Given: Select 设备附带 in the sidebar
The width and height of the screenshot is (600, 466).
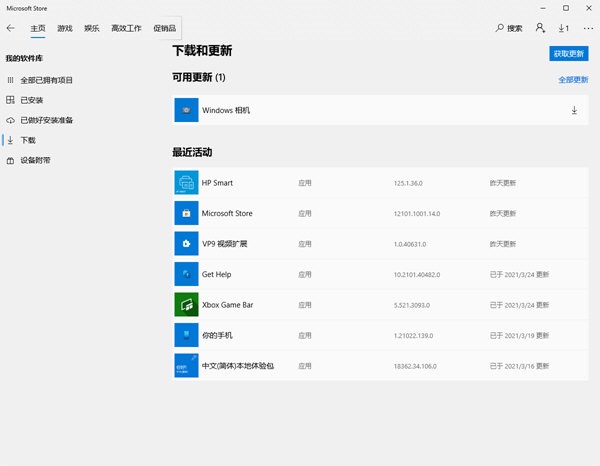Looking at the screenshot, I should click(x=35, y=160).
